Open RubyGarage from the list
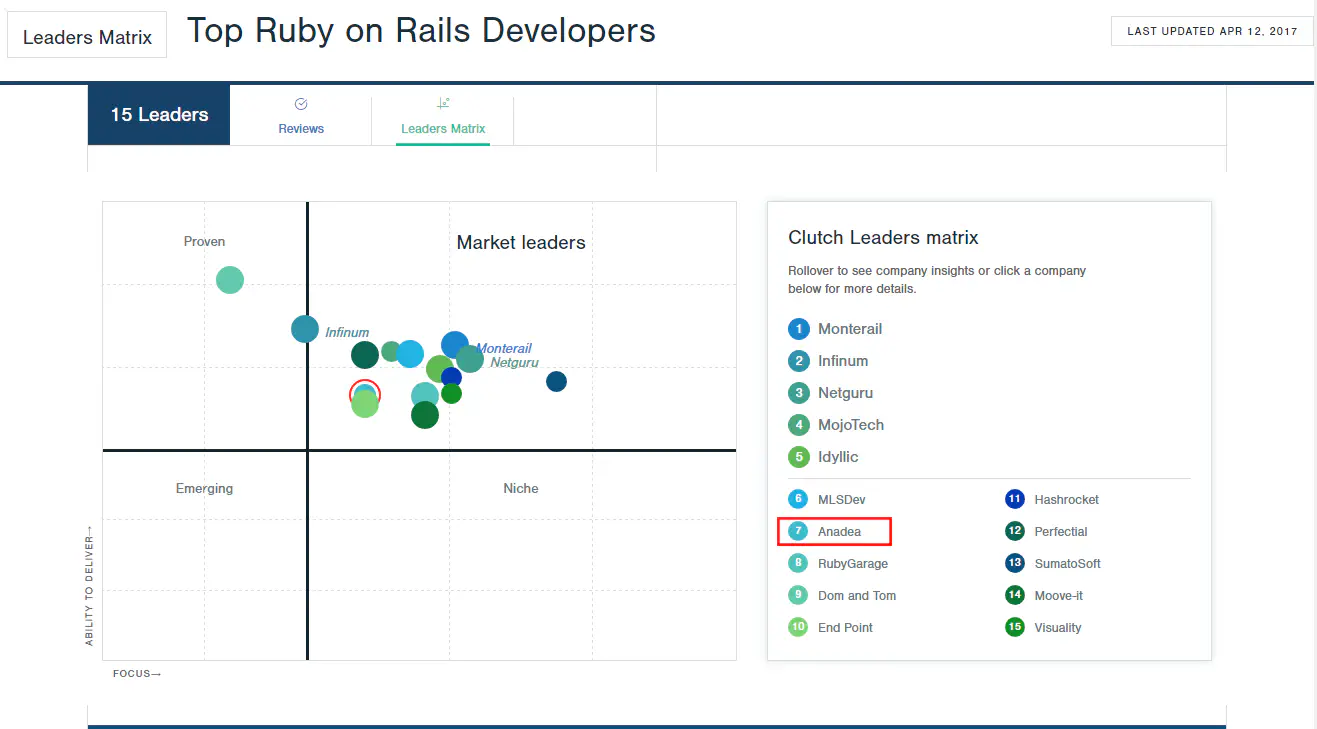 click(852, 563)
